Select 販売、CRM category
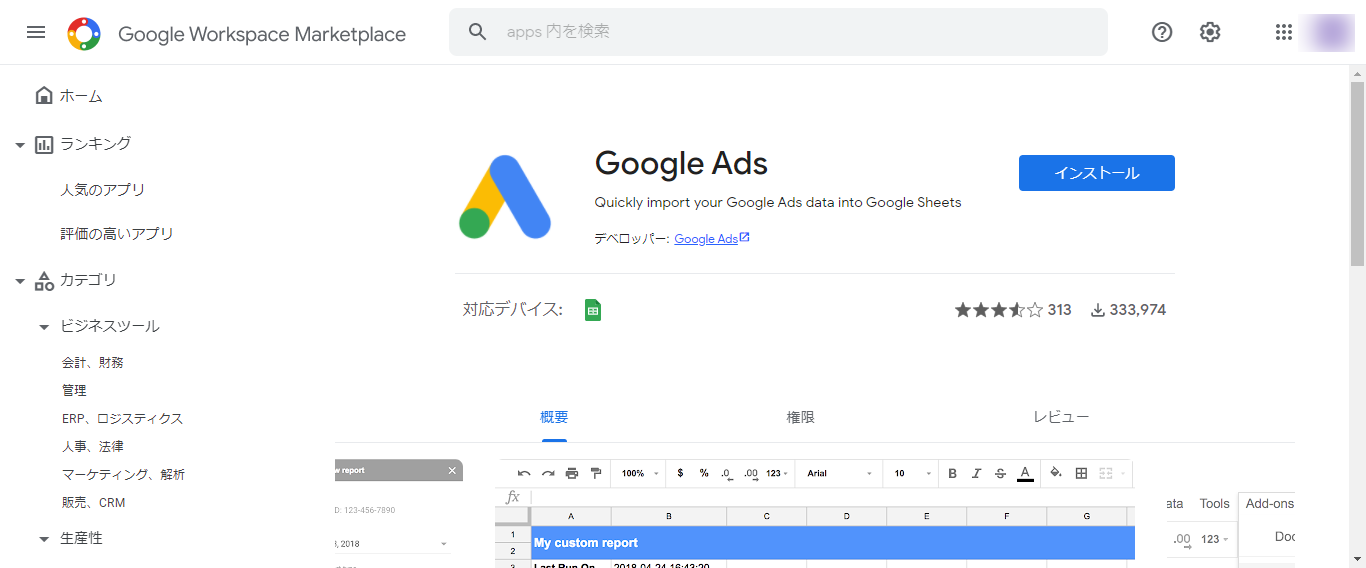 click(x=94, y=503)
